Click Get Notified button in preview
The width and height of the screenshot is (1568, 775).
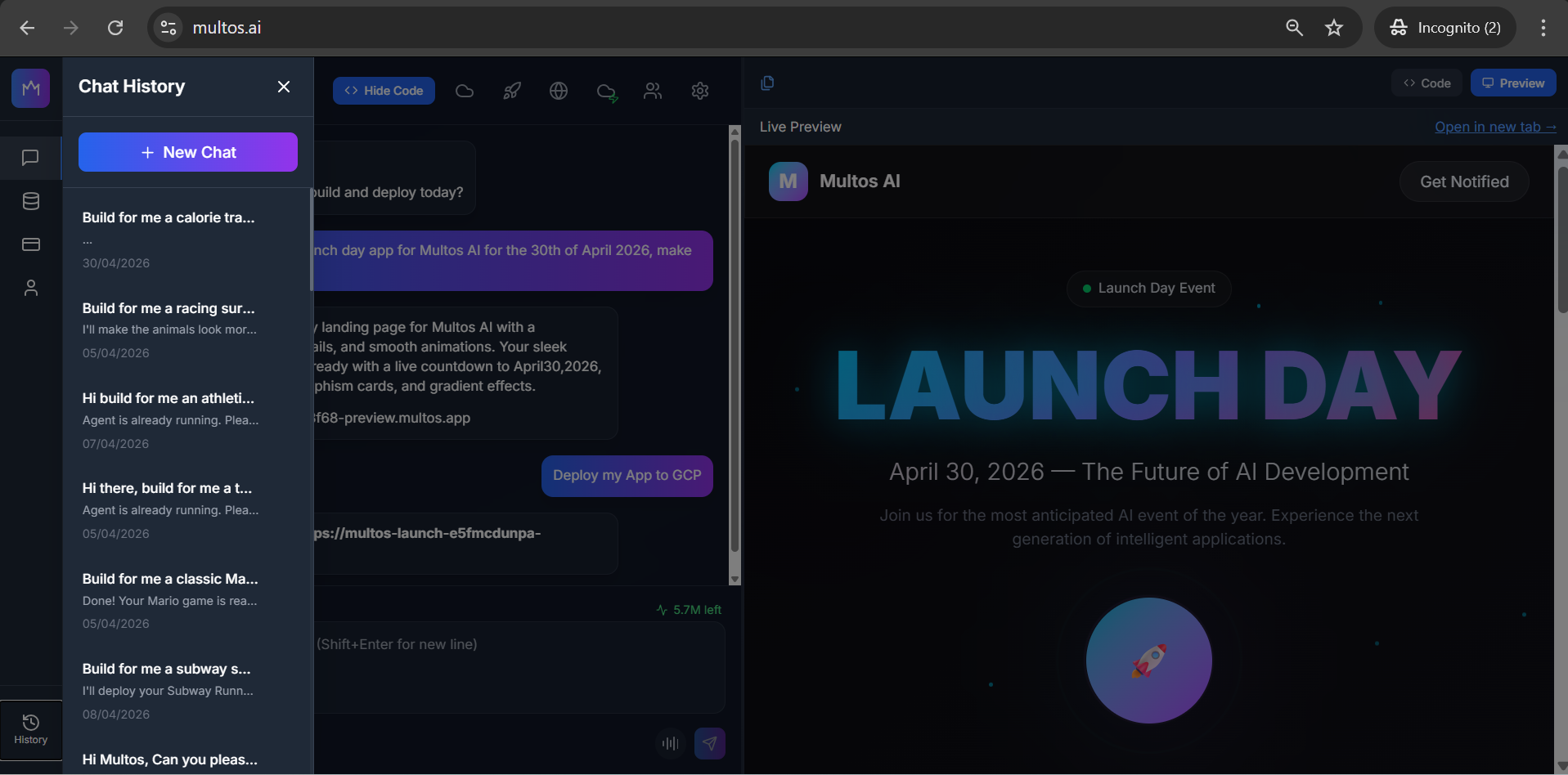1464,181
